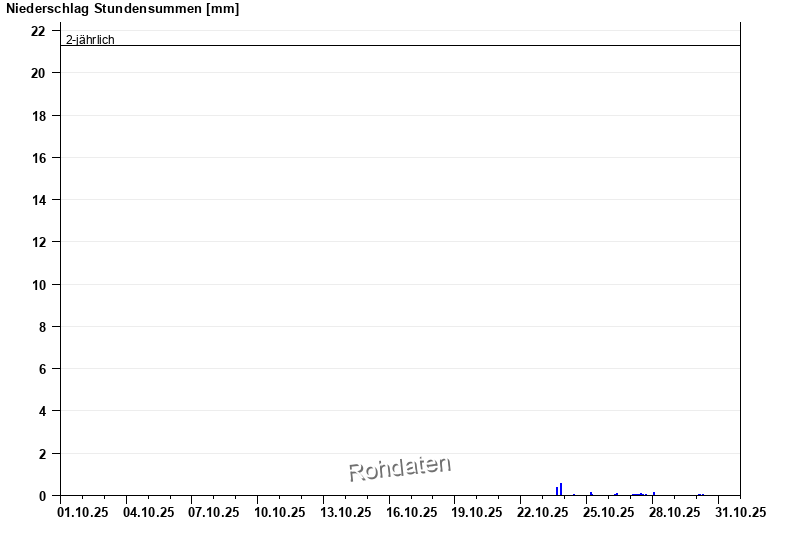Click the y-axis value 20
The height and width of the screenshot is (550, 800).
tap(38, 73)
